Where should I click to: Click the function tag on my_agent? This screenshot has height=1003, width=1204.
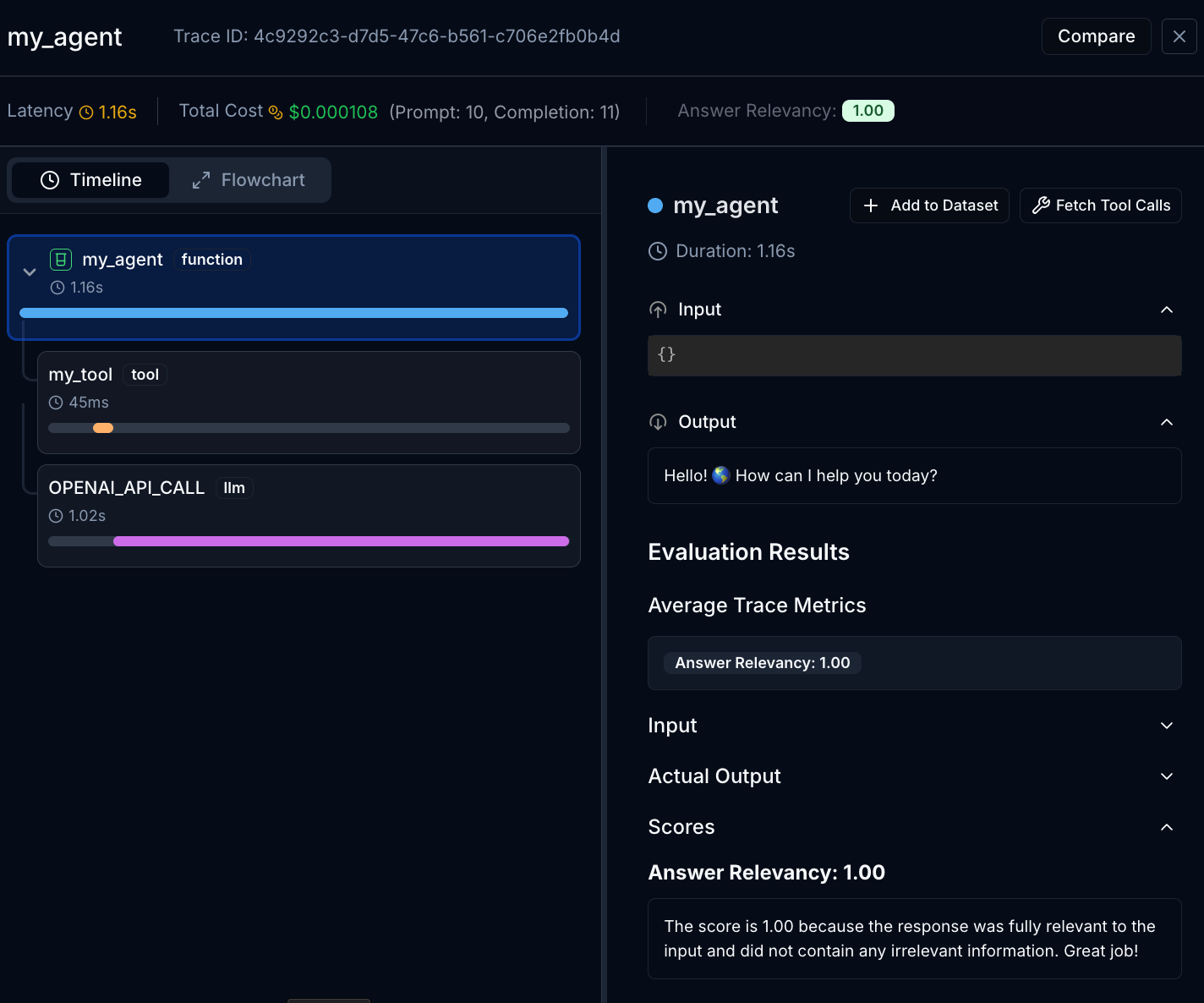[212, 260]
